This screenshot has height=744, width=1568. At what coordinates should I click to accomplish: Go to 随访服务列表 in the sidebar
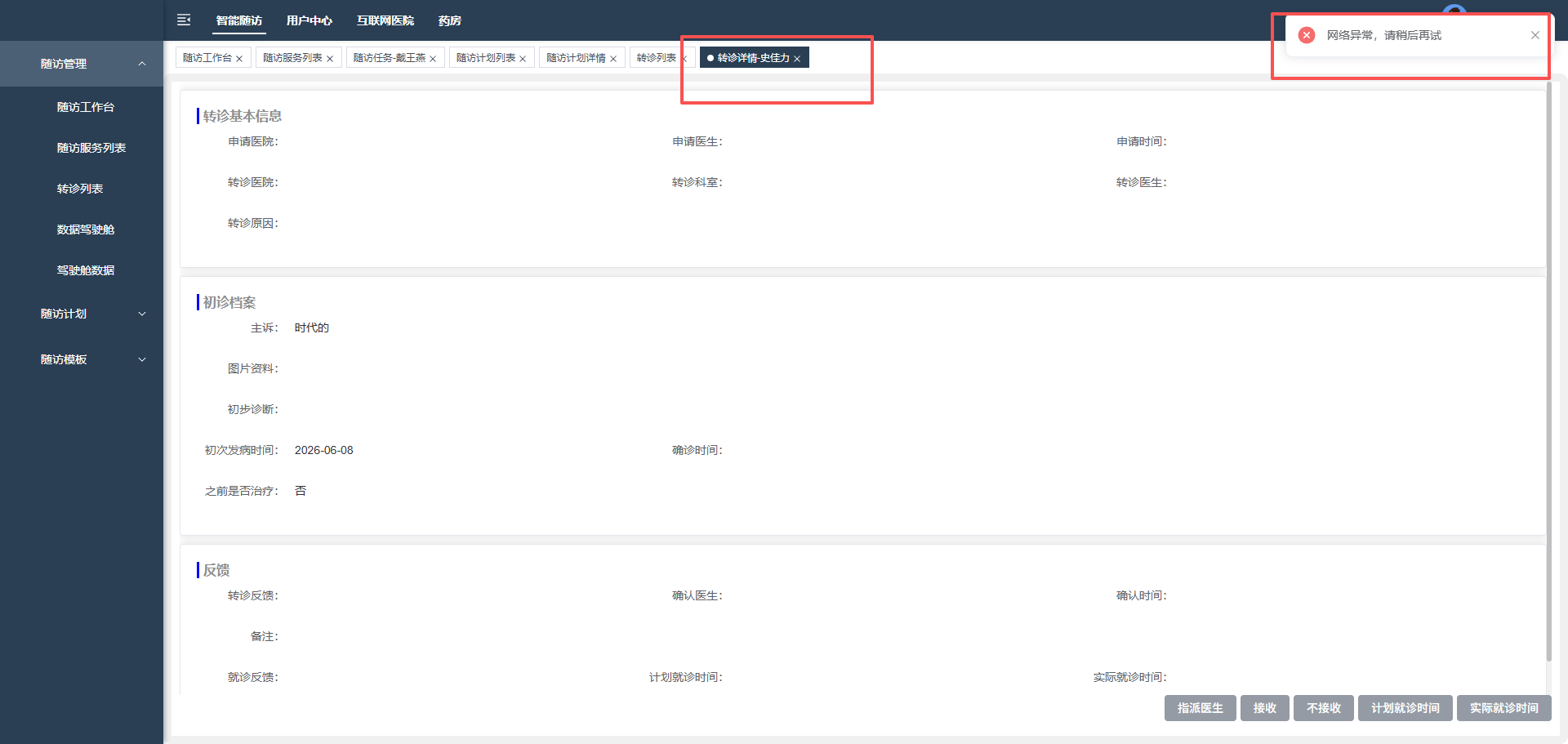click(x=91, y=148)
